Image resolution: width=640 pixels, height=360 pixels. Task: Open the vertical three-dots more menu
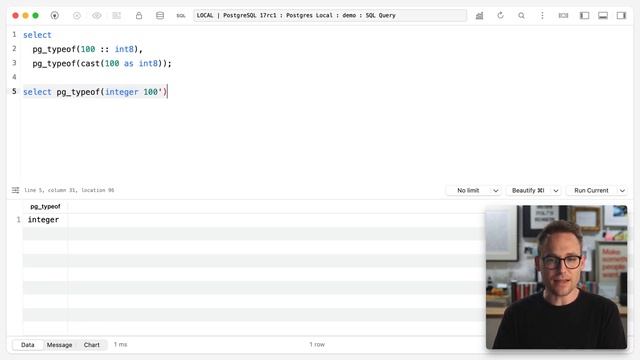point(542,16)
